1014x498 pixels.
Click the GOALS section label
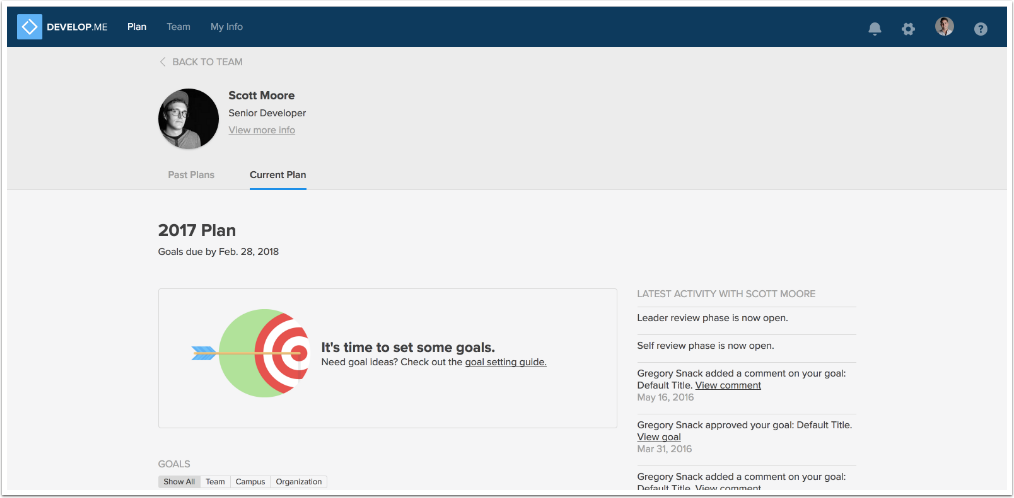174,464
